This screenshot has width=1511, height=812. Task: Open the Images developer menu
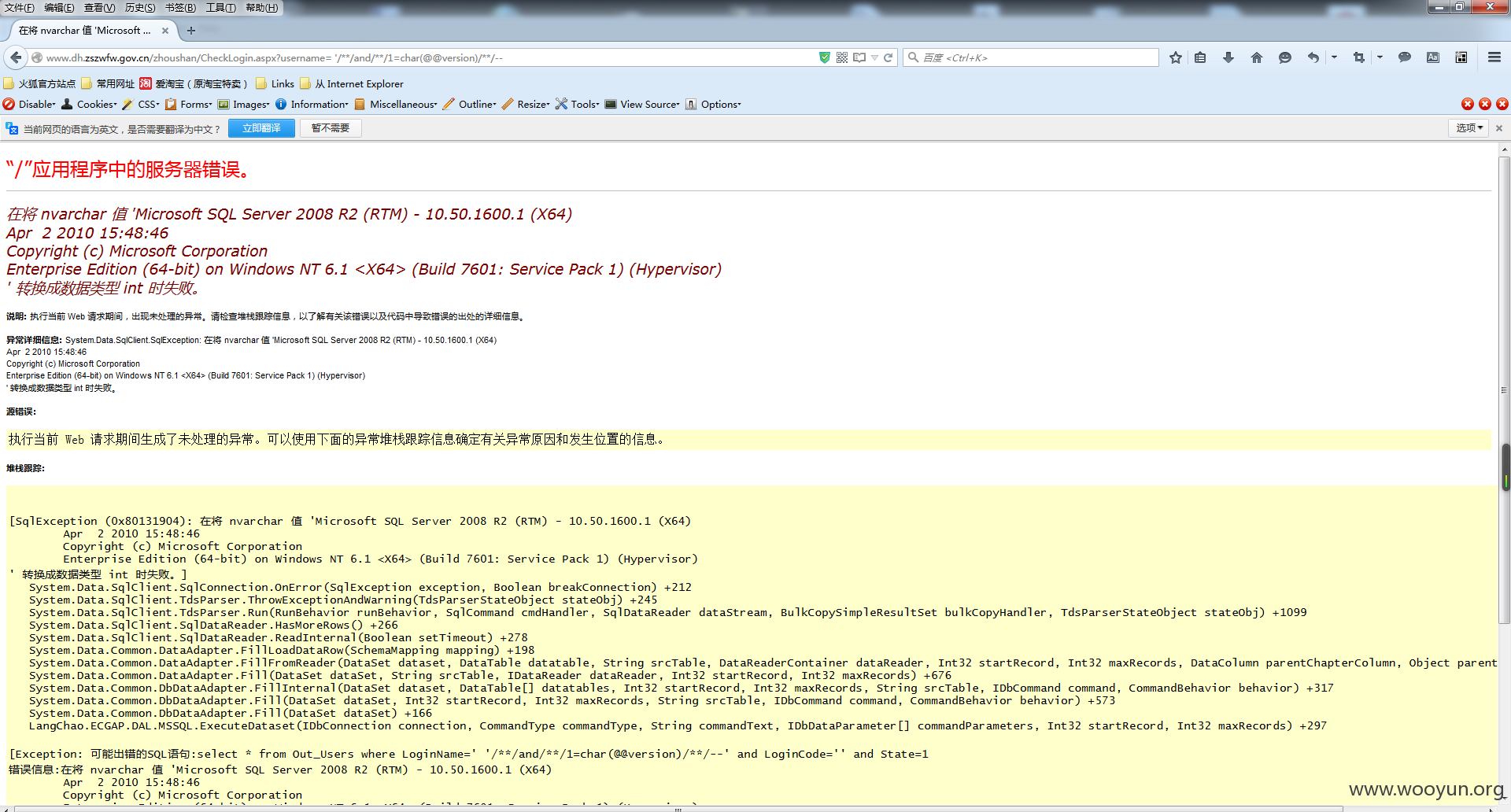[244, 104]
